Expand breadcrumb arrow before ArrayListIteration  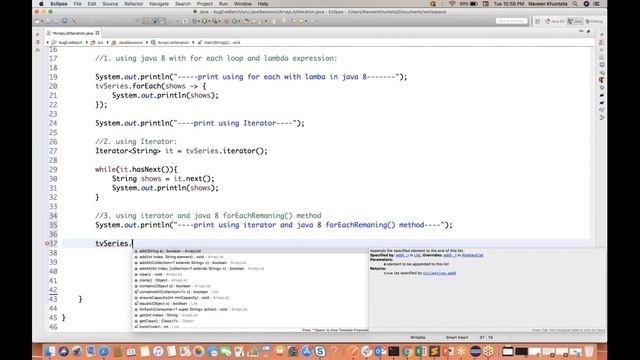click(147, 42)
